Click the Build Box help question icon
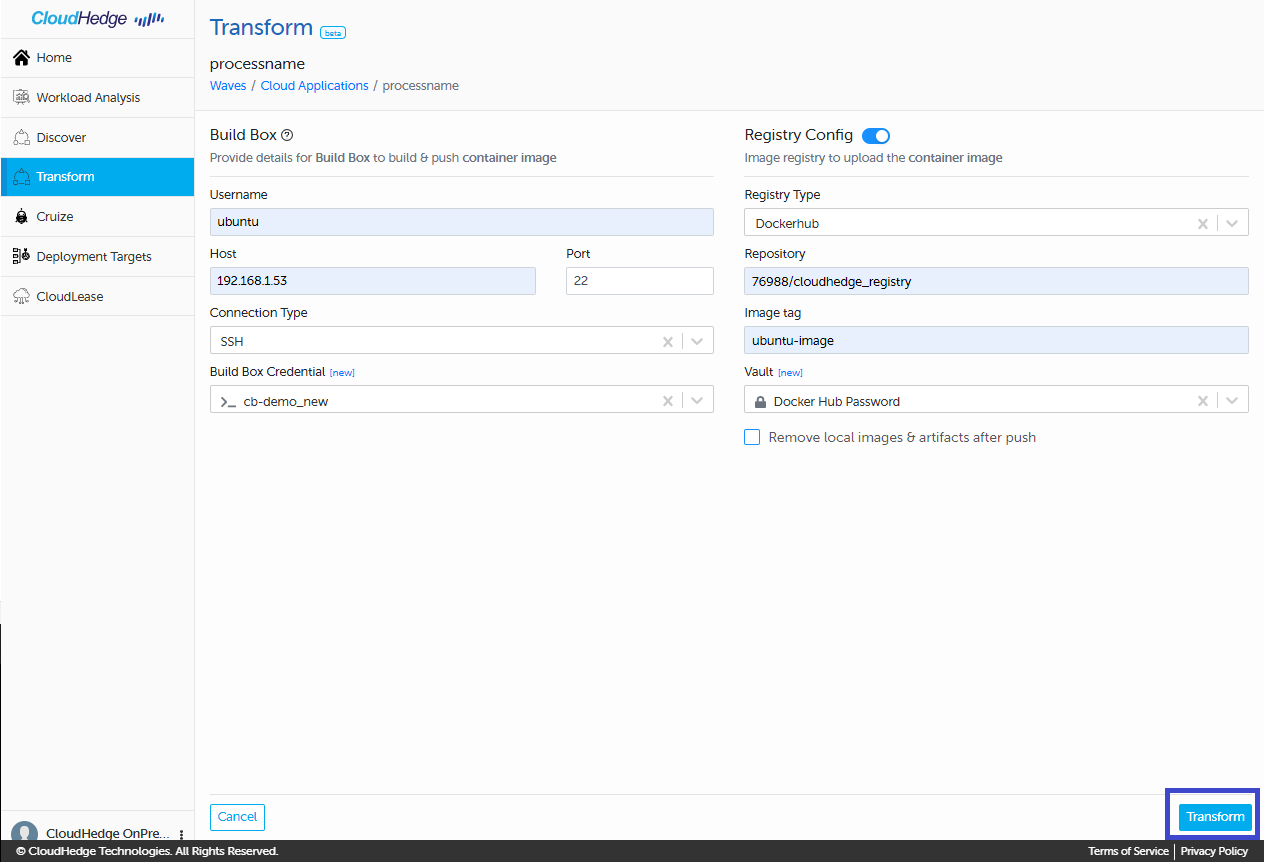Screen dimensions: 1264x862 click(287, 135)
